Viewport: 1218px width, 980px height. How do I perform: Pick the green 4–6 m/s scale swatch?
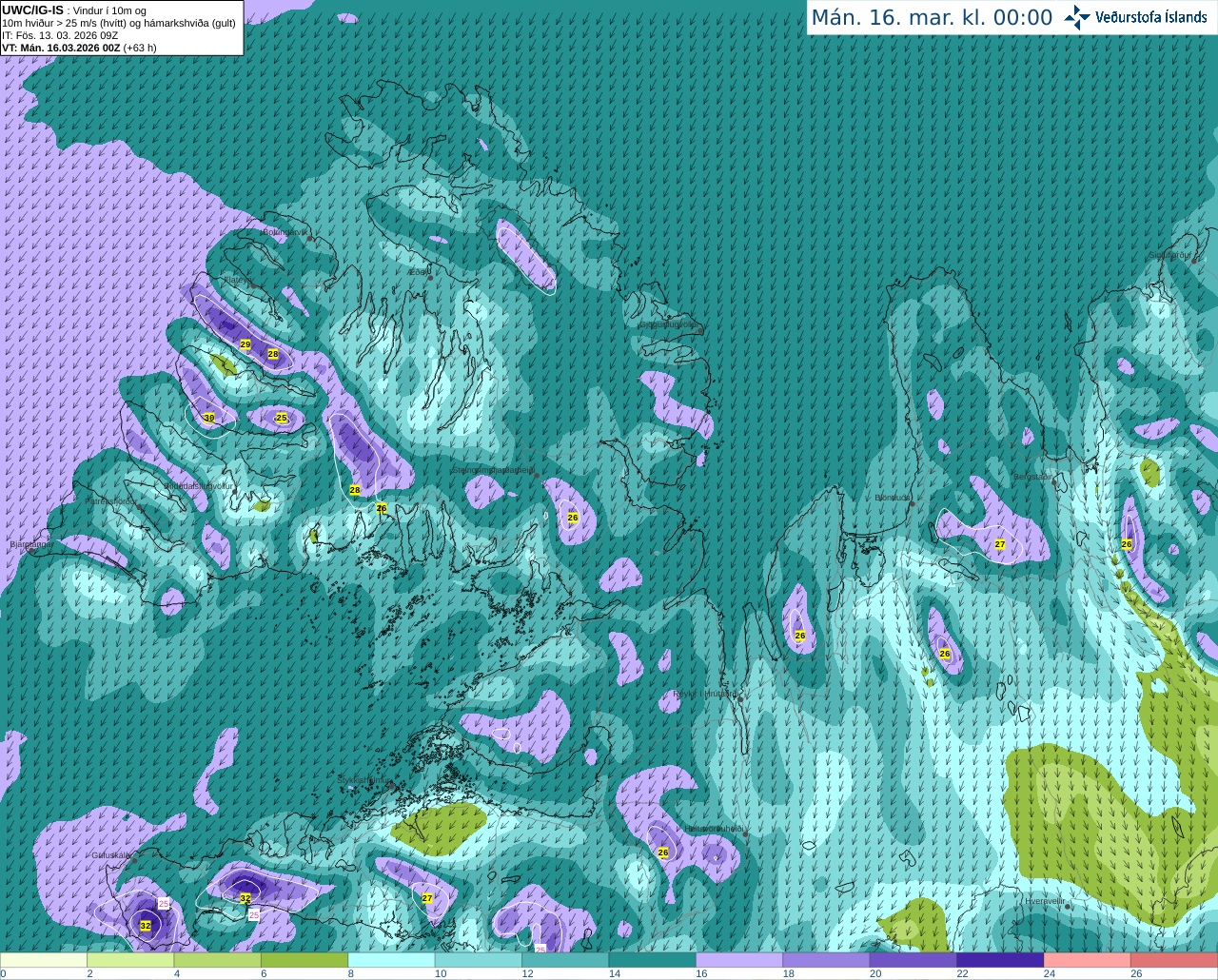[x=218, y=960]
